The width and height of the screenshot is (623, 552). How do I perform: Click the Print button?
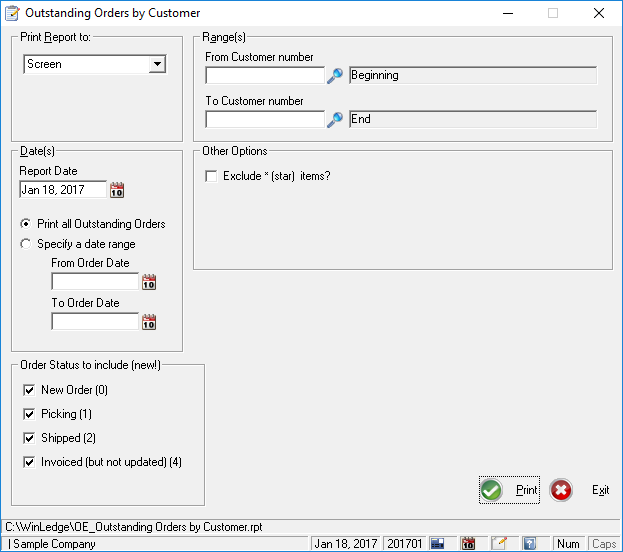(509, 490)
